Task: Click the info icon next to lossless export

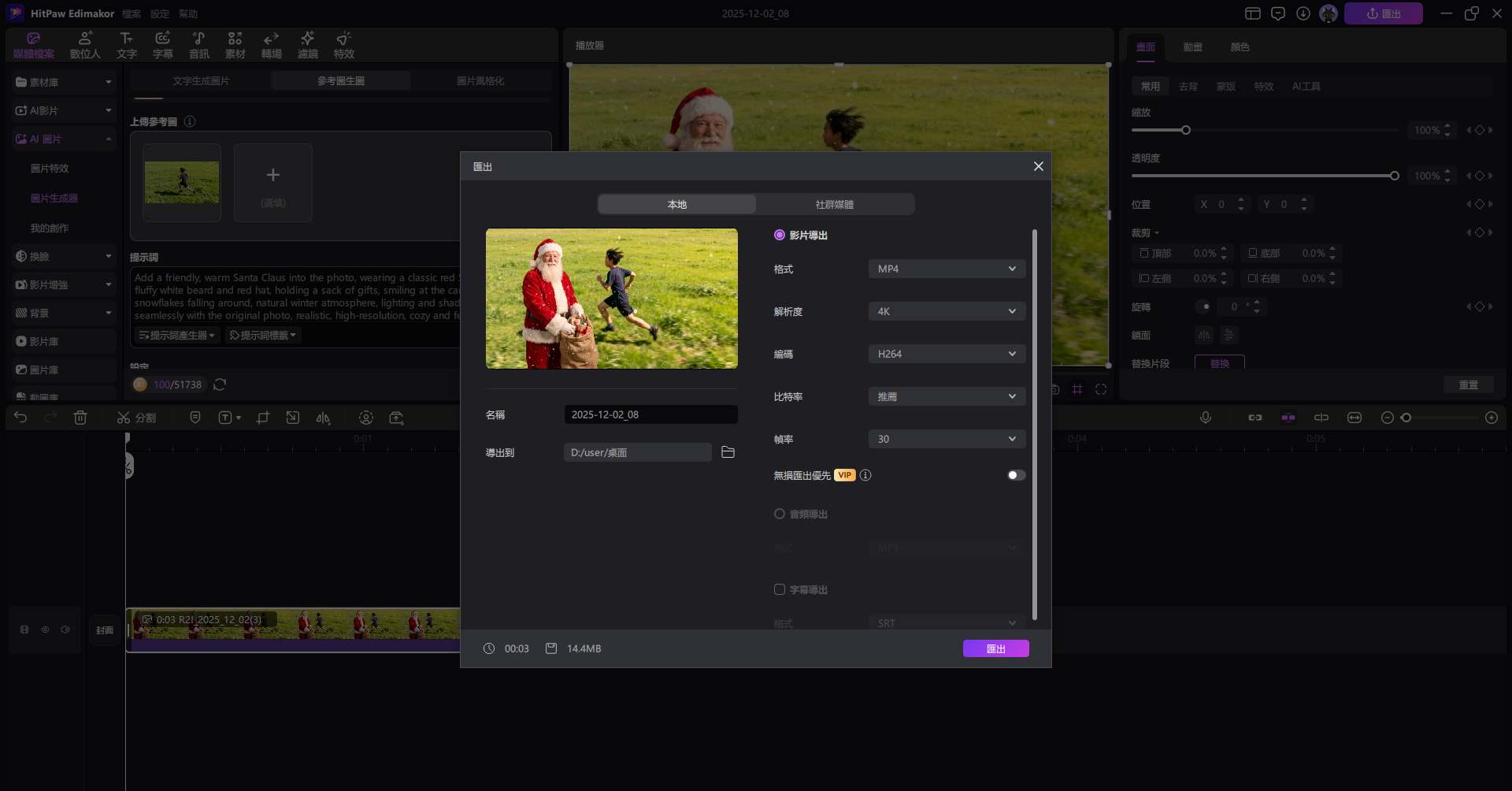Action: 865,475
